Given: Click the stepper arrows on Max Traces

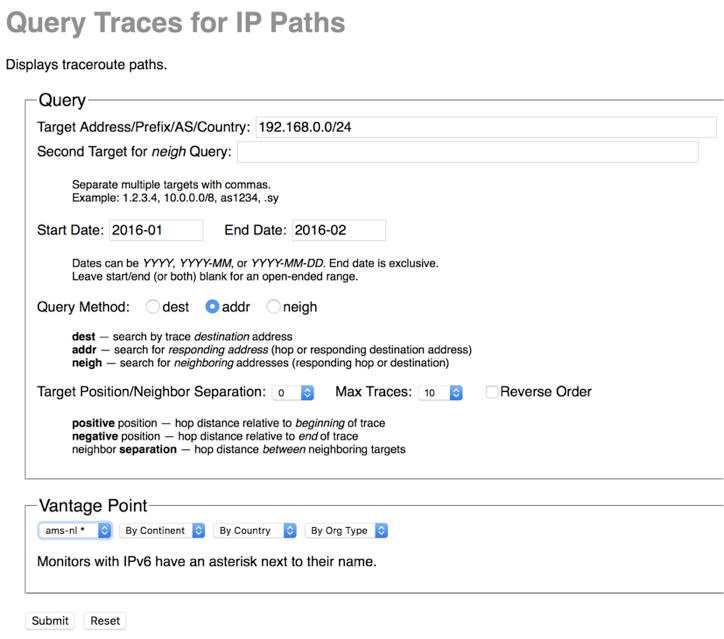Looking at the screenshot, I should point(456,393).
